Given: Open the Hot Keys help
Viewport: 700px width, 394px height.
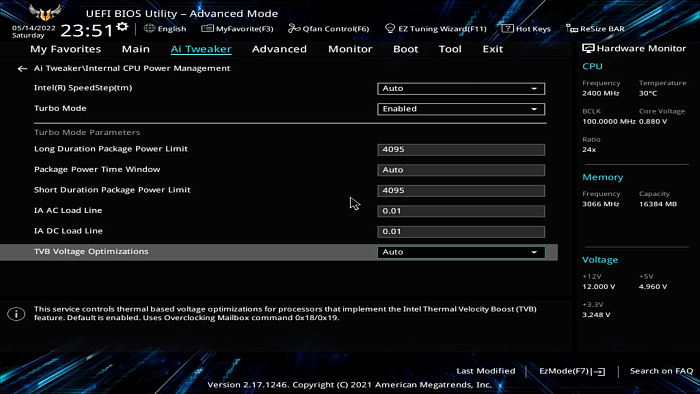Looking at the screenshot, I should pyautogui.click(x=526, y=29).
